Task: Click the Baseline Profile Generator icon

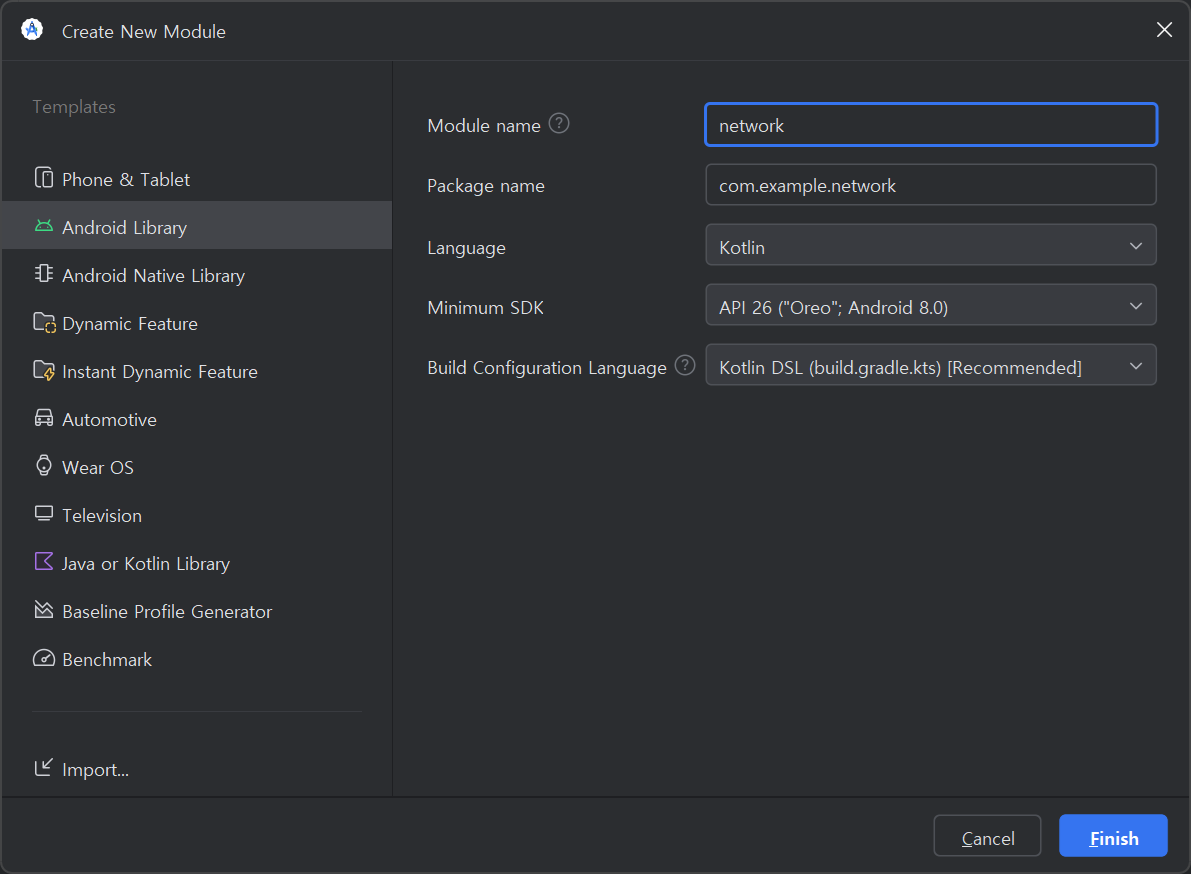Action: 44,610
